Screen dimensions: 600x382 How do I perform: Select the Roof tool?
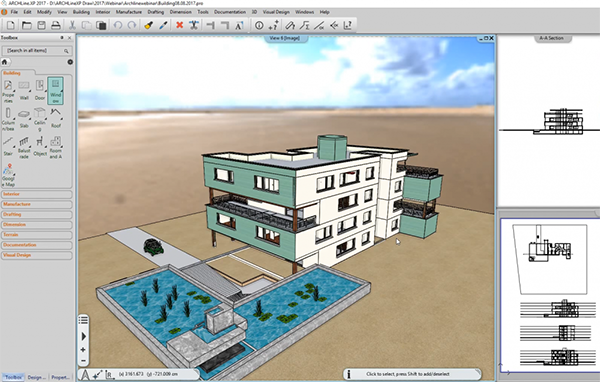[x=56, y=118]
